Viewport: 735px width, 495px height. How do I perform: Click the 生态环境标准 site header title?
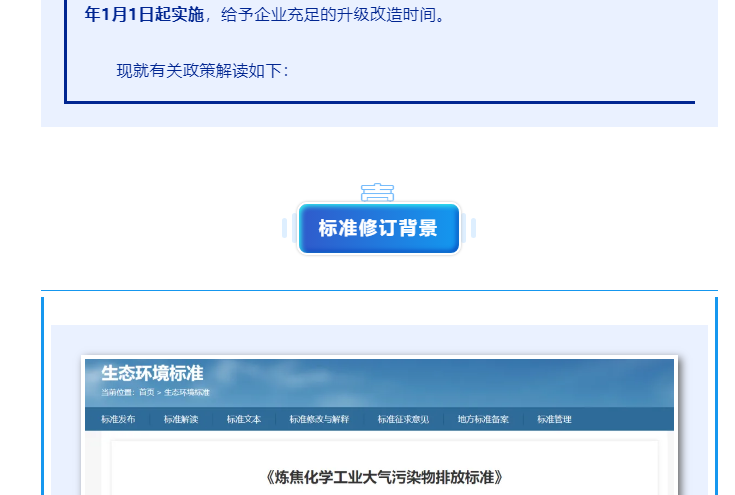[x=152, y=373]
